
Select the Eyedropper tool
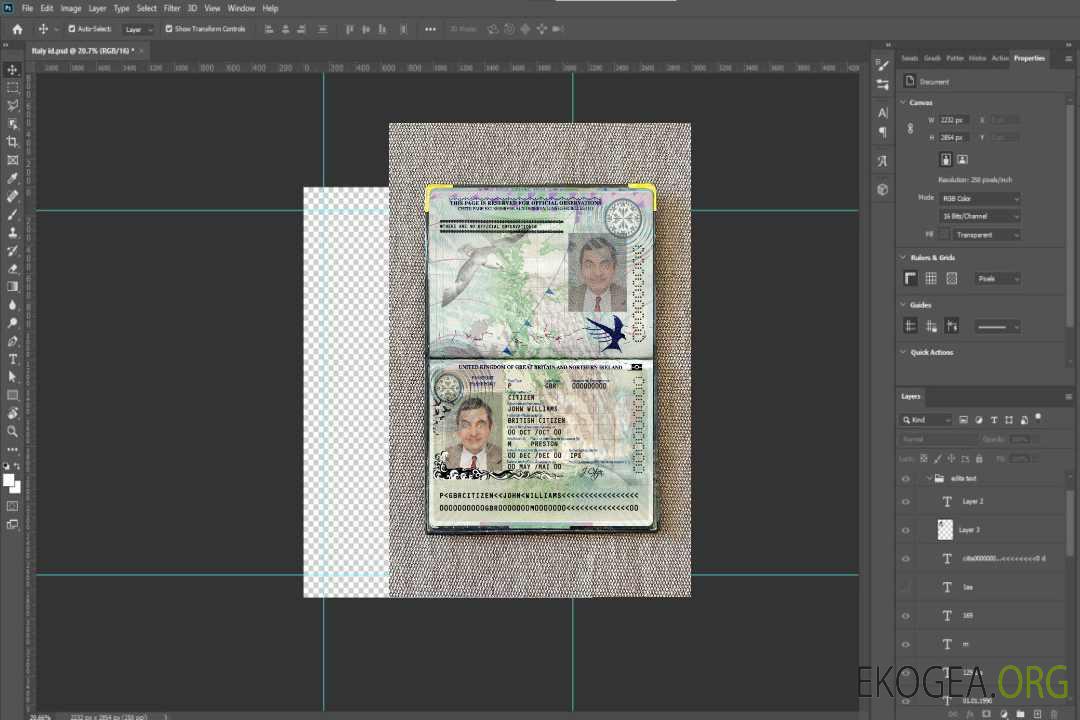click(12, 178)
